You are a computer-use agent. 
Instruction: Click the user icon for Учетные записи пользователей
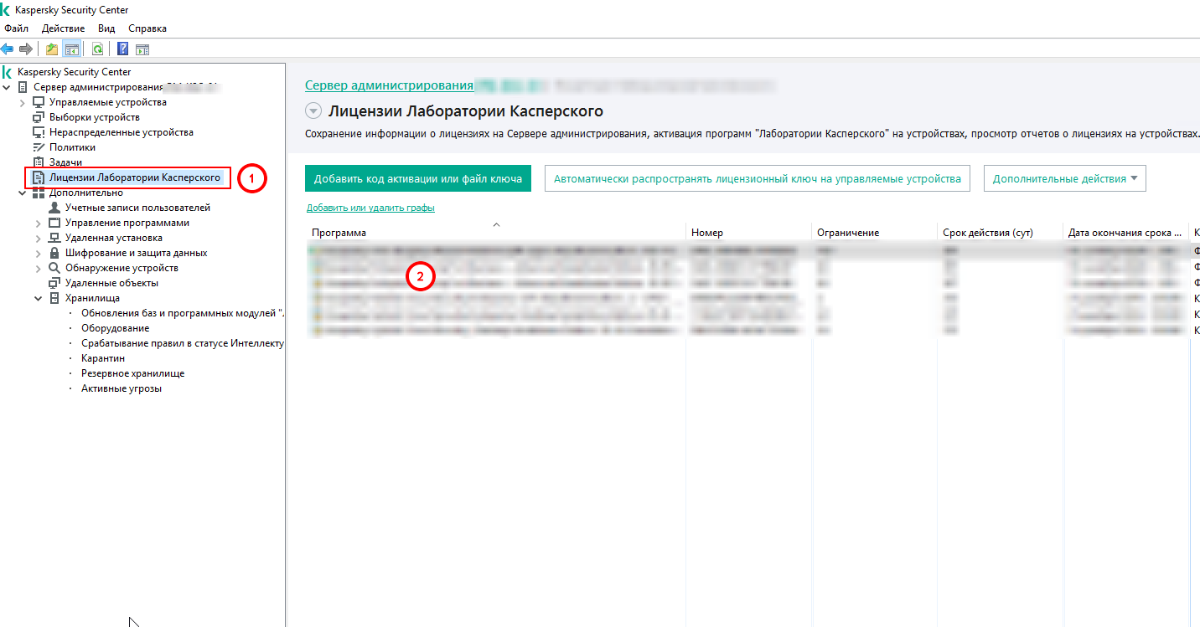click(x=55, y=207)
